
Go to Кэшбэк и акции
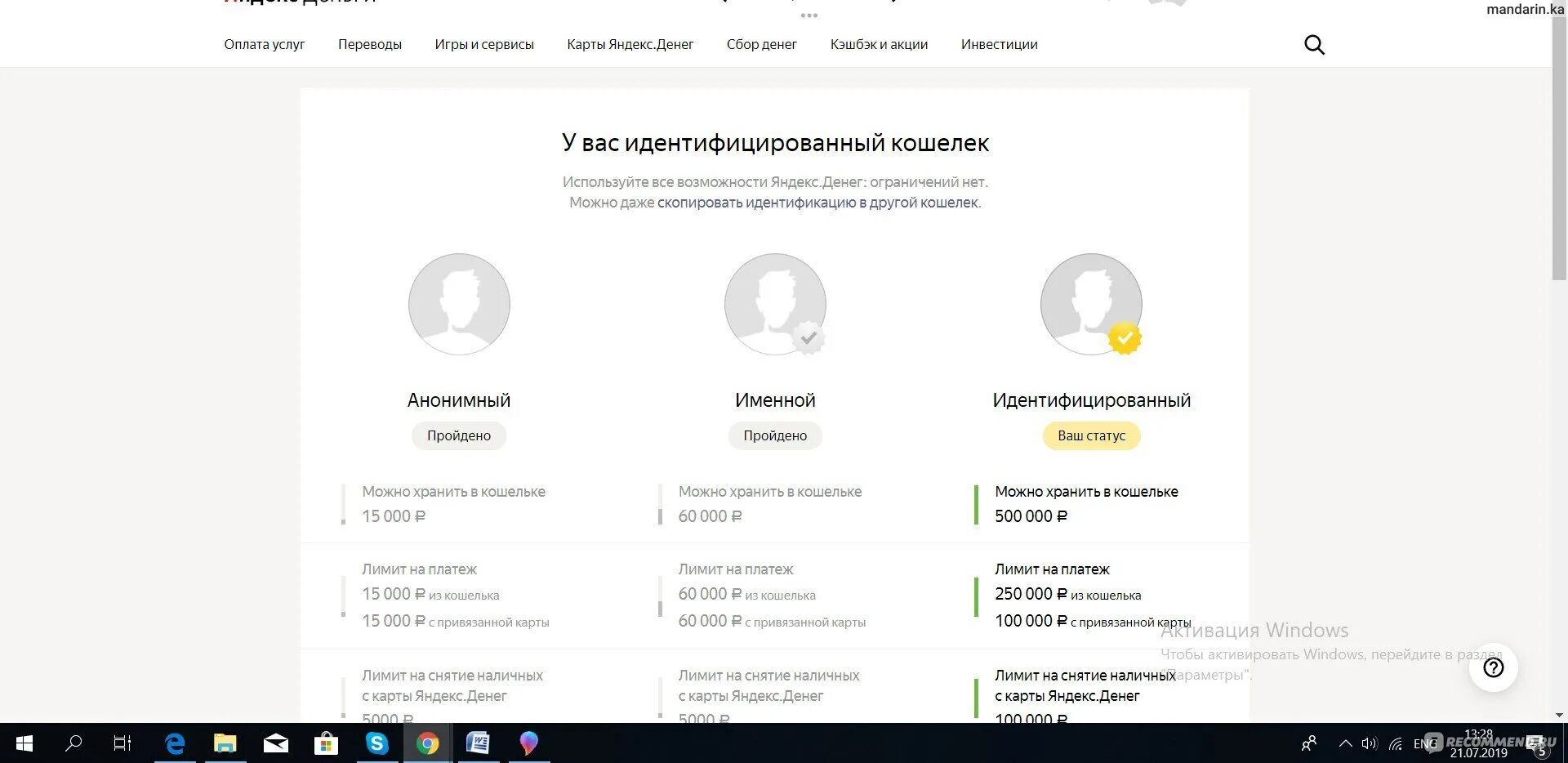pos(879,44)
